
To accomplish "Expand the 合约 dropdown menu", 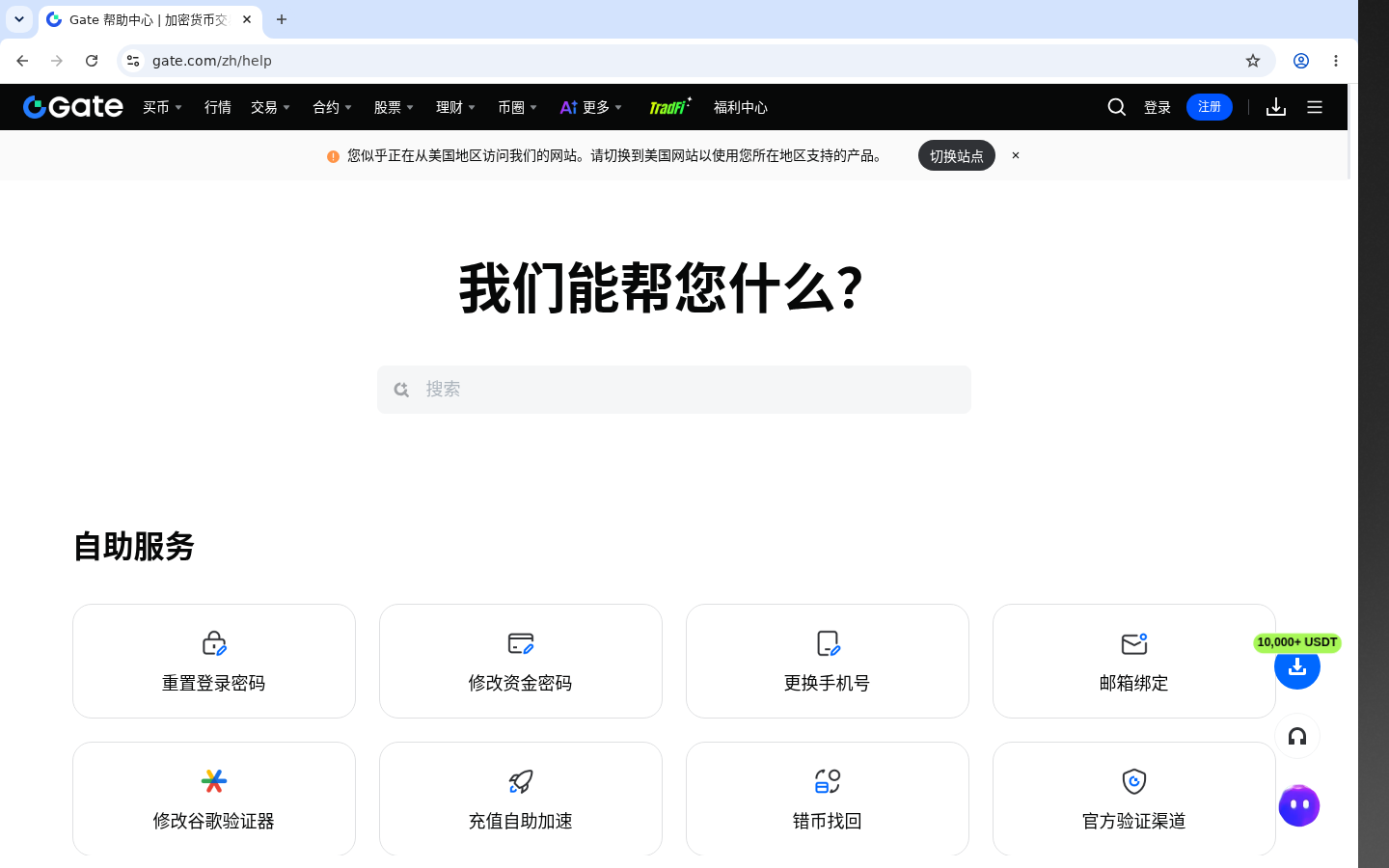I will tap(333, 107).
